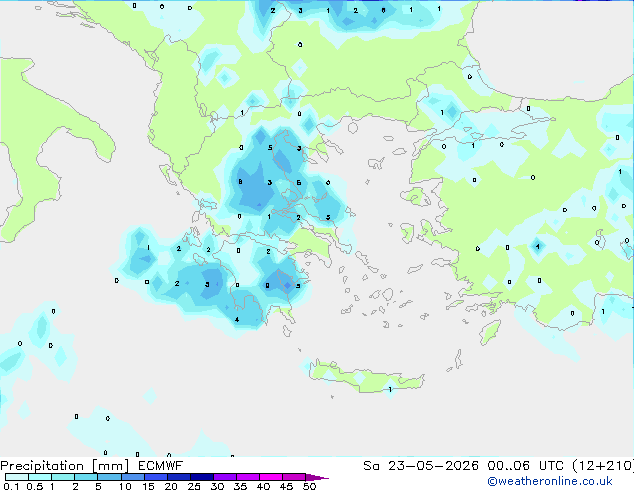The height and width of the screenshot is (490, 634).
Task: Click the '10' legend scale label
Action: [x=125, y=486]
